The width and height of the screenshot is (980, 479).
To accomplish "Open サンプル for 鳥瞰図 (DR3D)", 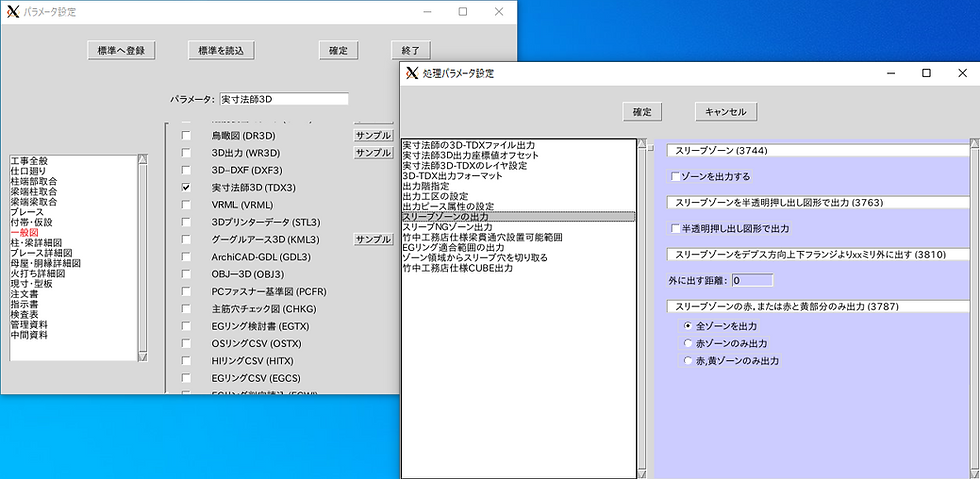I will [373, 136].
